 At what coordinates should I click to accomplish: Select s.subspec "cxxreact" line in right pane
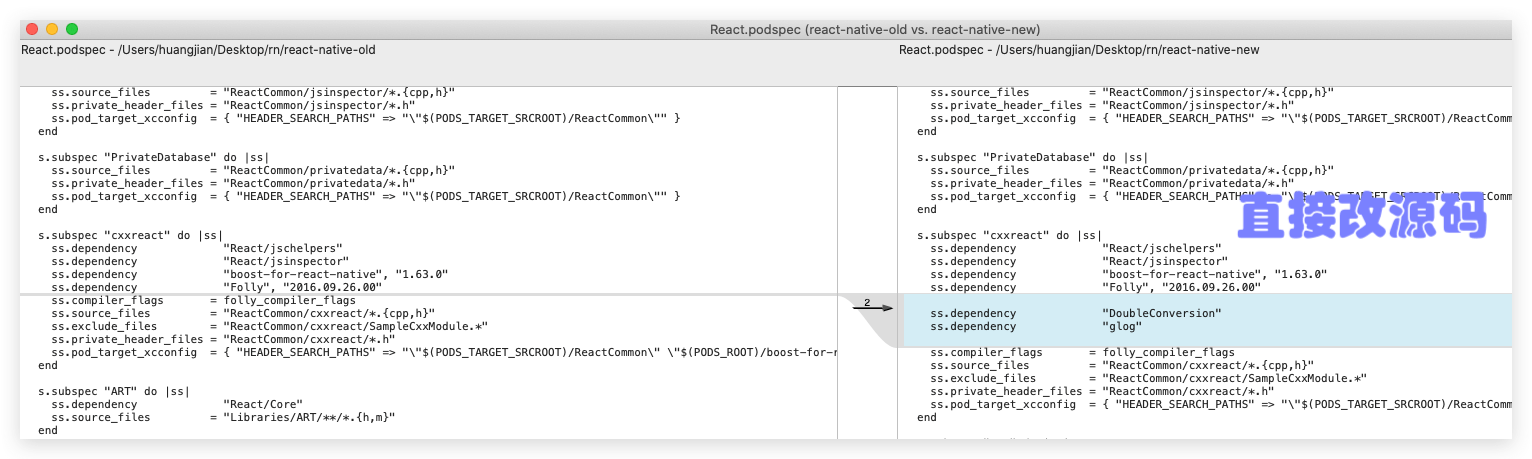pyautogui.click(x=1009, y=235)
